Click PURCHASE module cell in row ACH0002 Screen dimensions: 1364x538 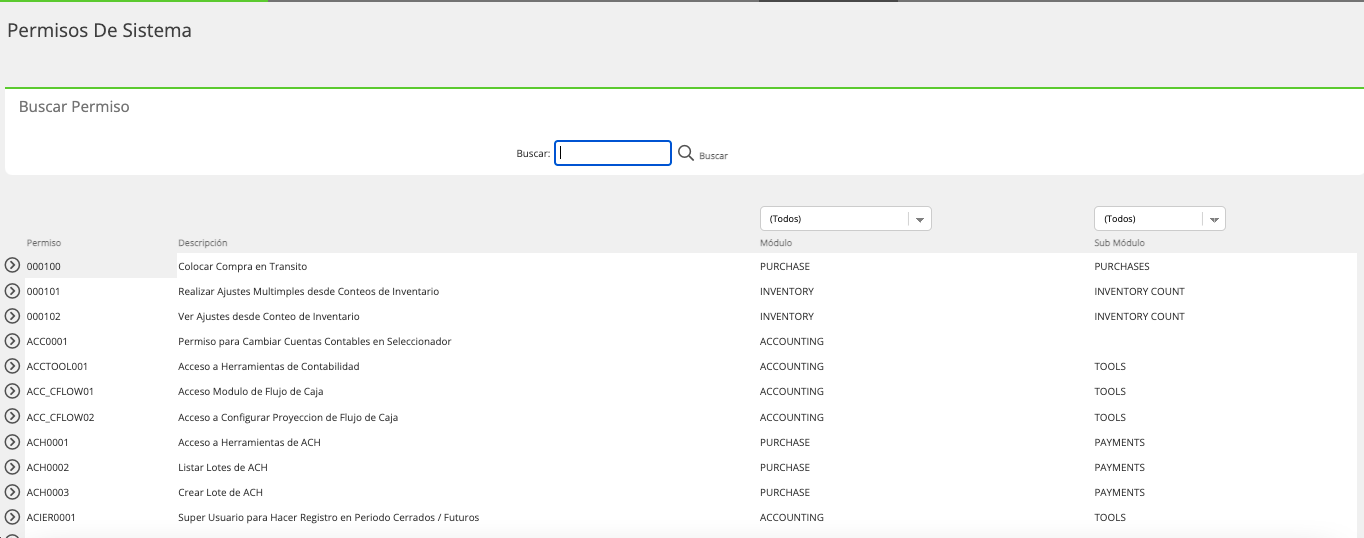point(785,468)
